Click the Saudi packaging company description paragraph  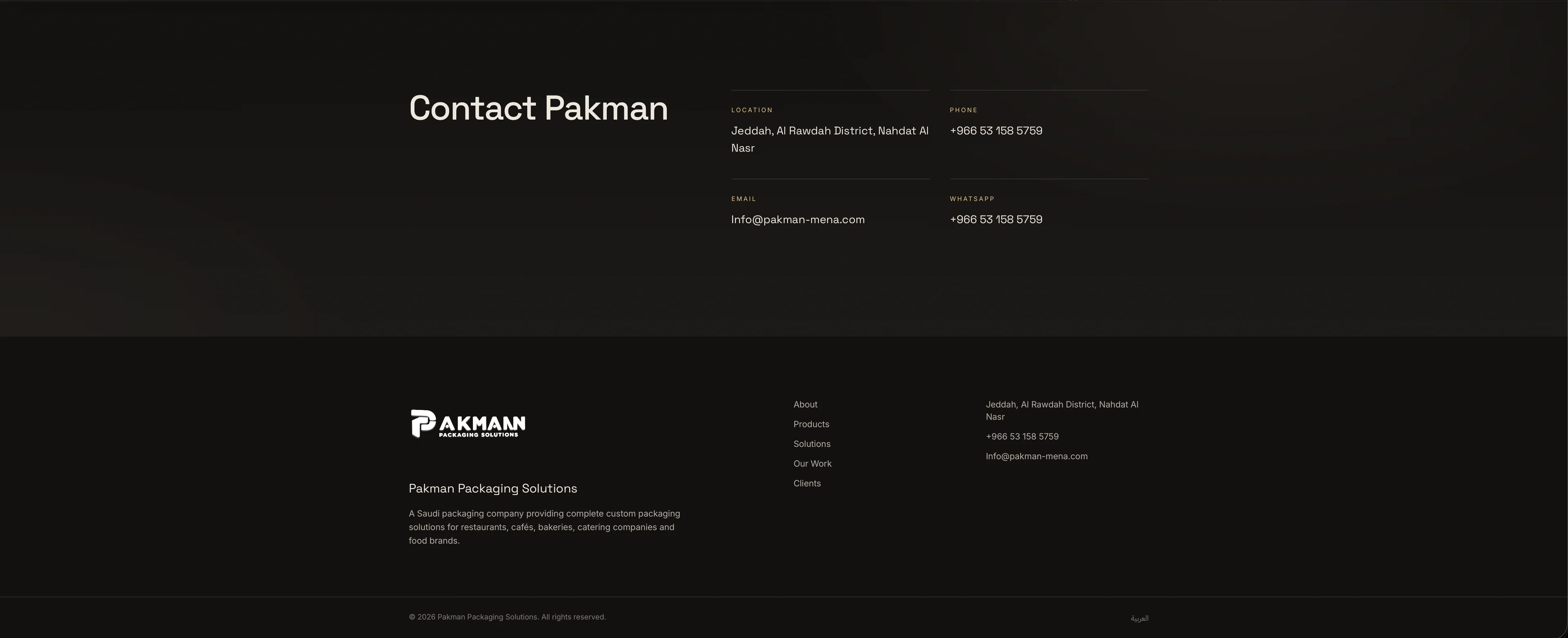coord(544,527)
